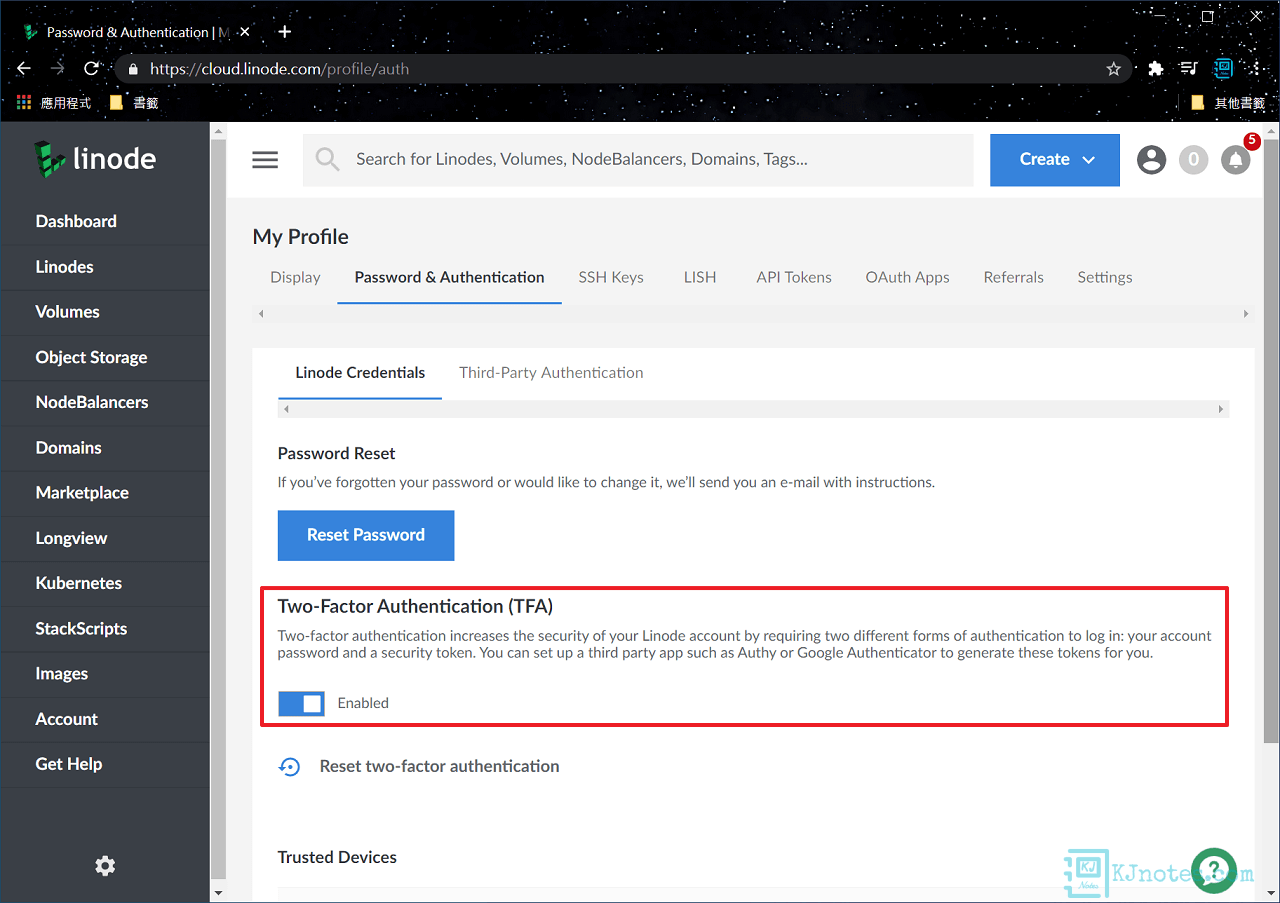The height and width of the screenshot is (903, 1280).
Task: Open the LISH tab
Action: [x=700, y=277]
